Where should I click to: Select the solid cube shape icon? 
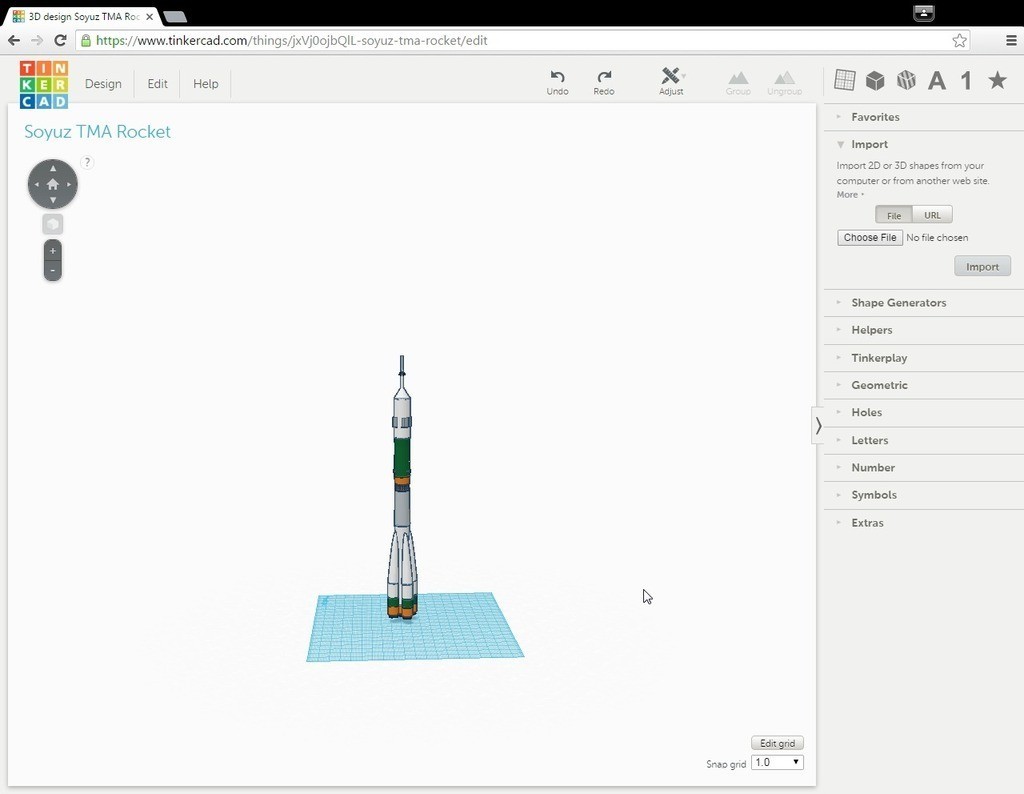click(875, 80)
